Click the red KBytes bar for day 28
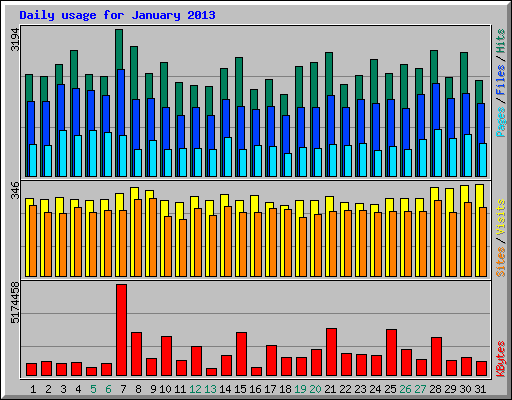 click(436, 357)
